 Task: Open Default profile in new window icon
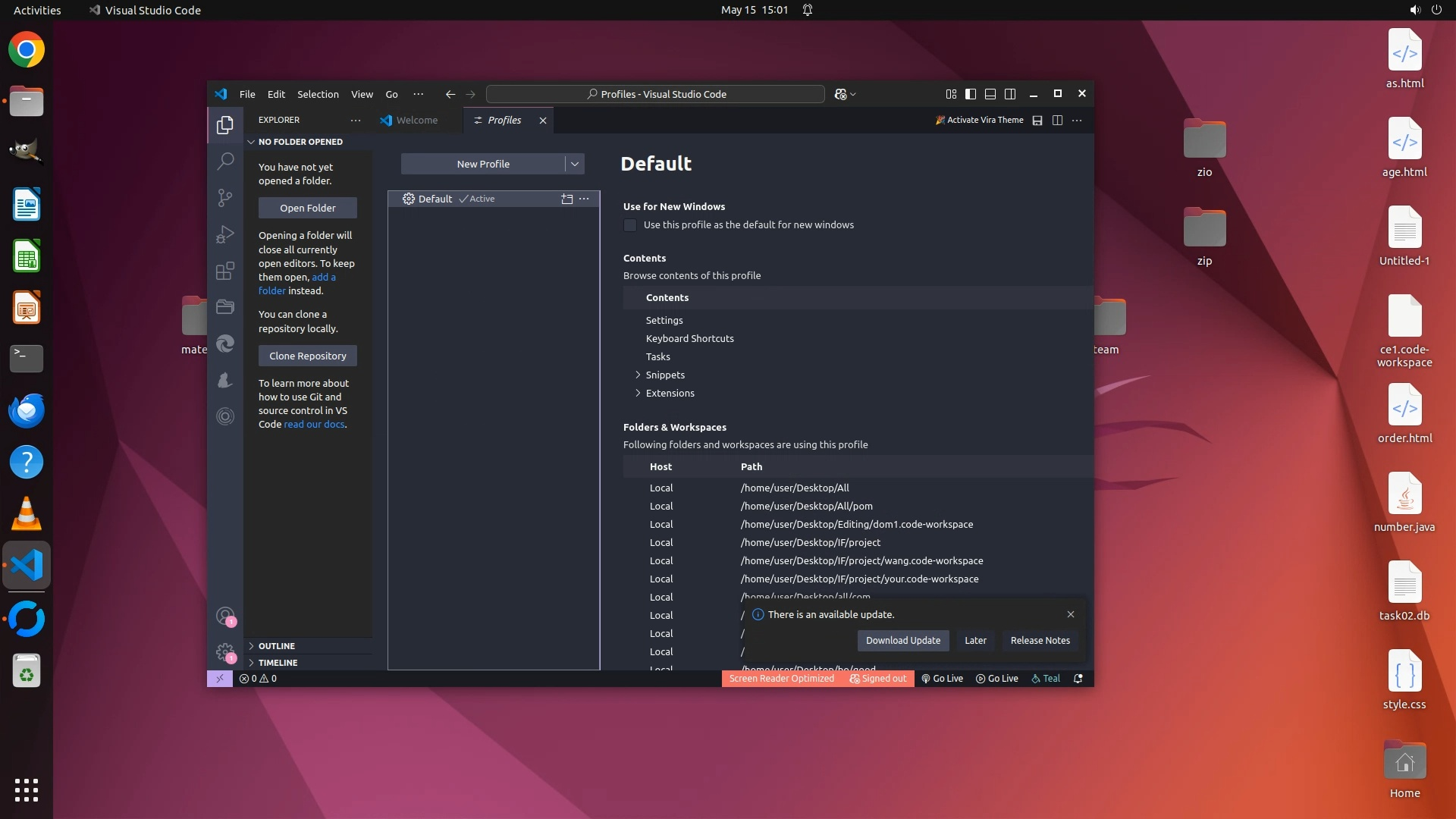tap(566, 199)
